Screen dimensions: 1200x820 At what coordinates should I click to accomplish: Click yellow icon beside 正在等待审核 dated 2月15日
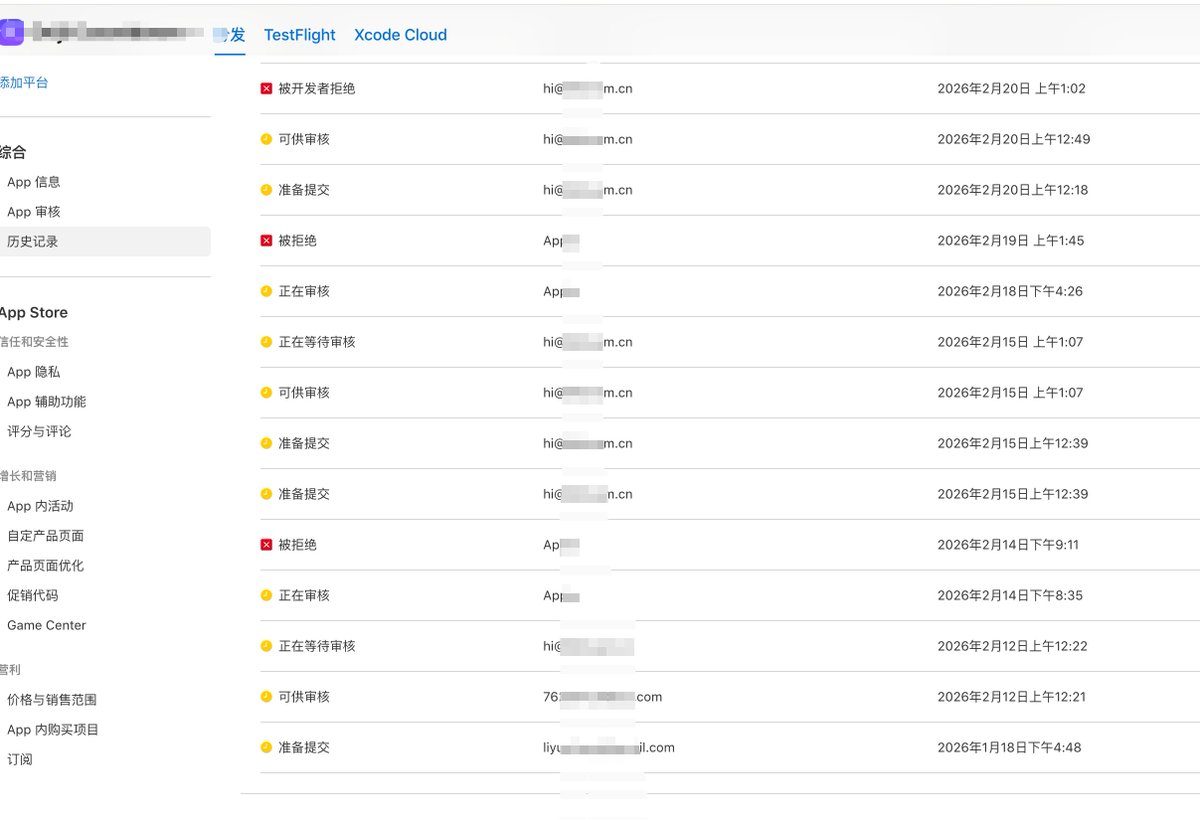click(266, 342)
